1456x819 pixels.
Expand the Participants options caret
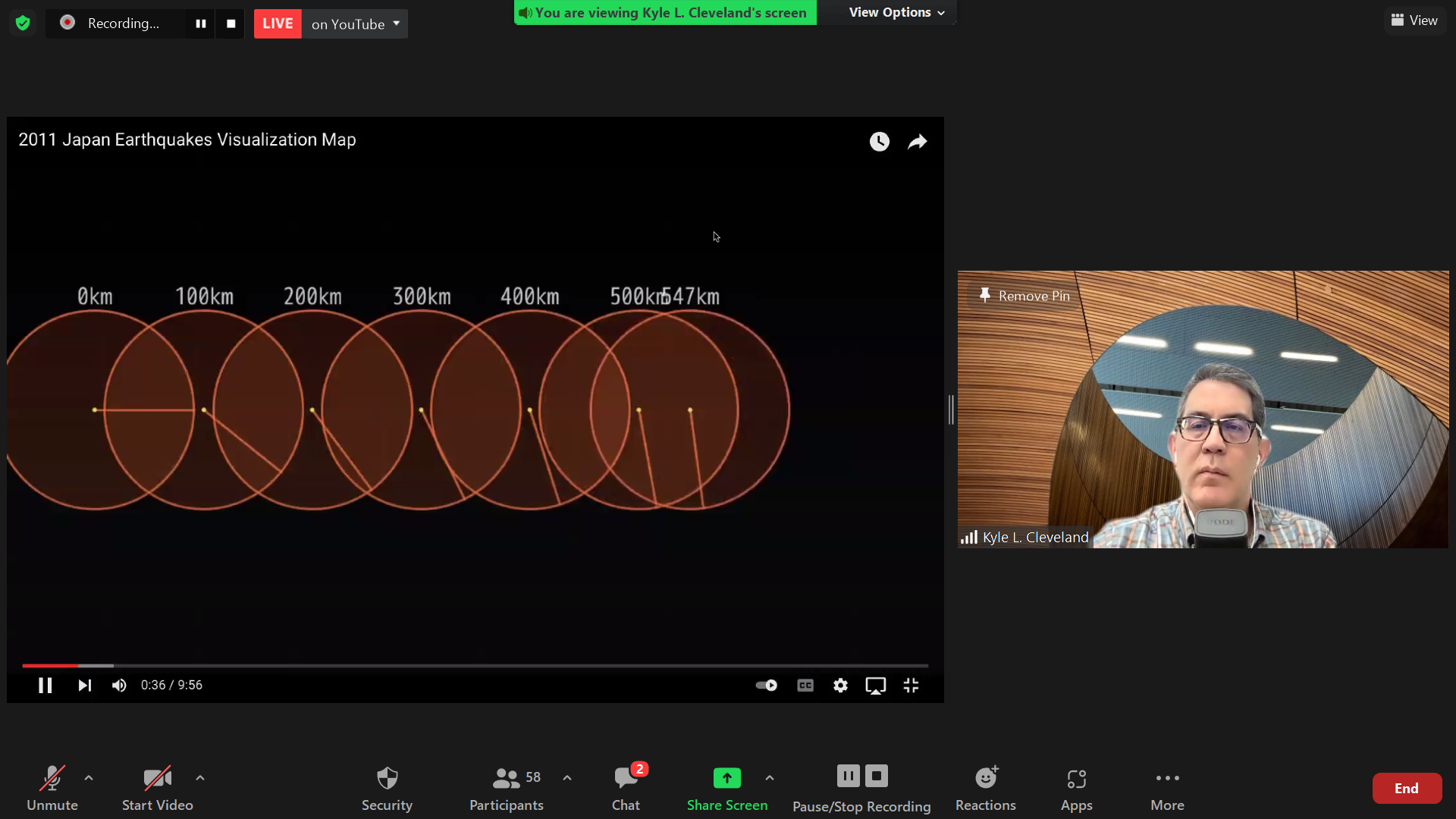567,778
